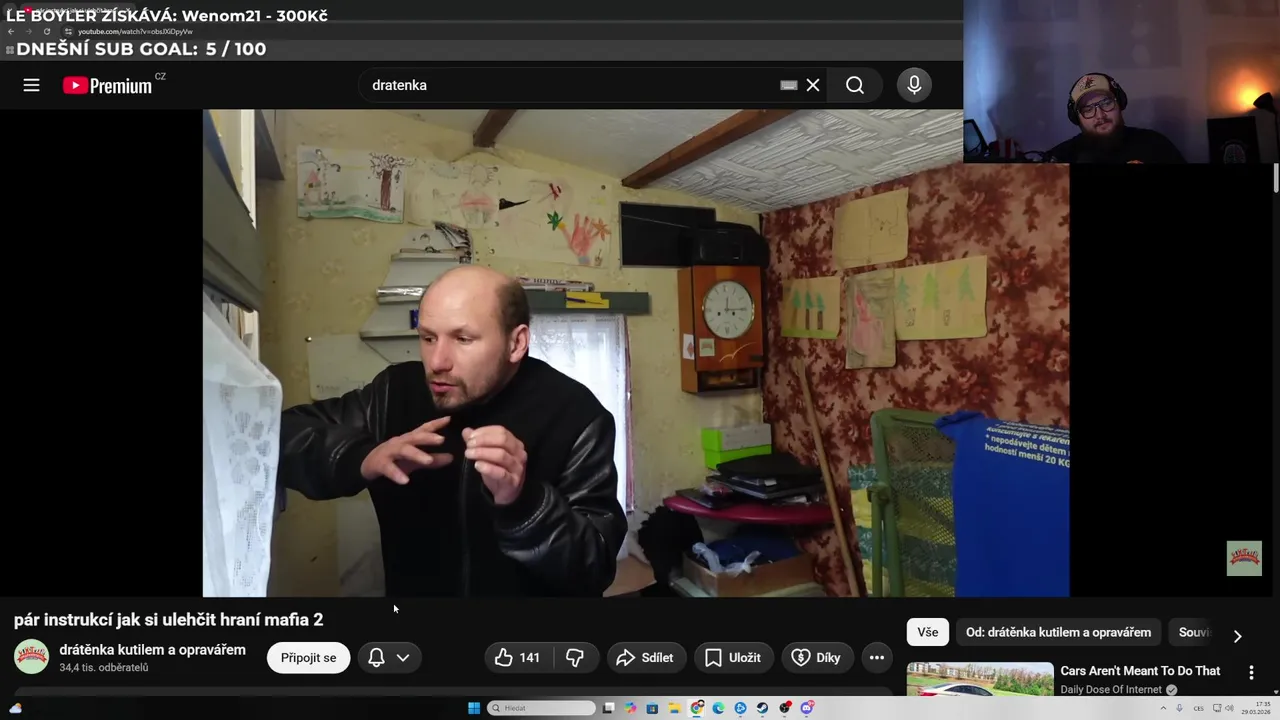The width and height of the screenshot is (1280, 720).
Task: Save the video via Uložit
Action: click(734, 657)
